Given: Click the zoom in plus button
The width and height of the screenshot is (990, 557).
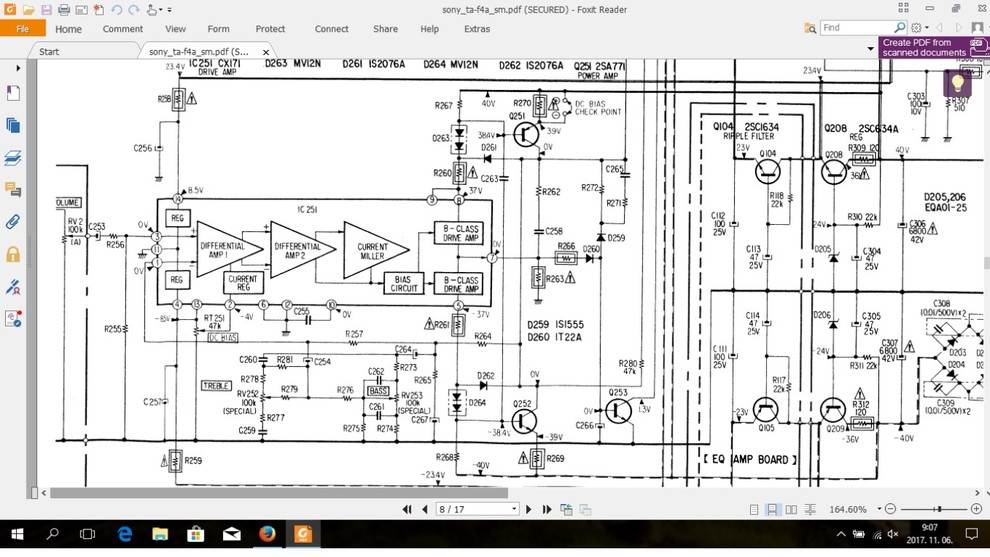Looking at the screenshot, I should tap(976, 510).
